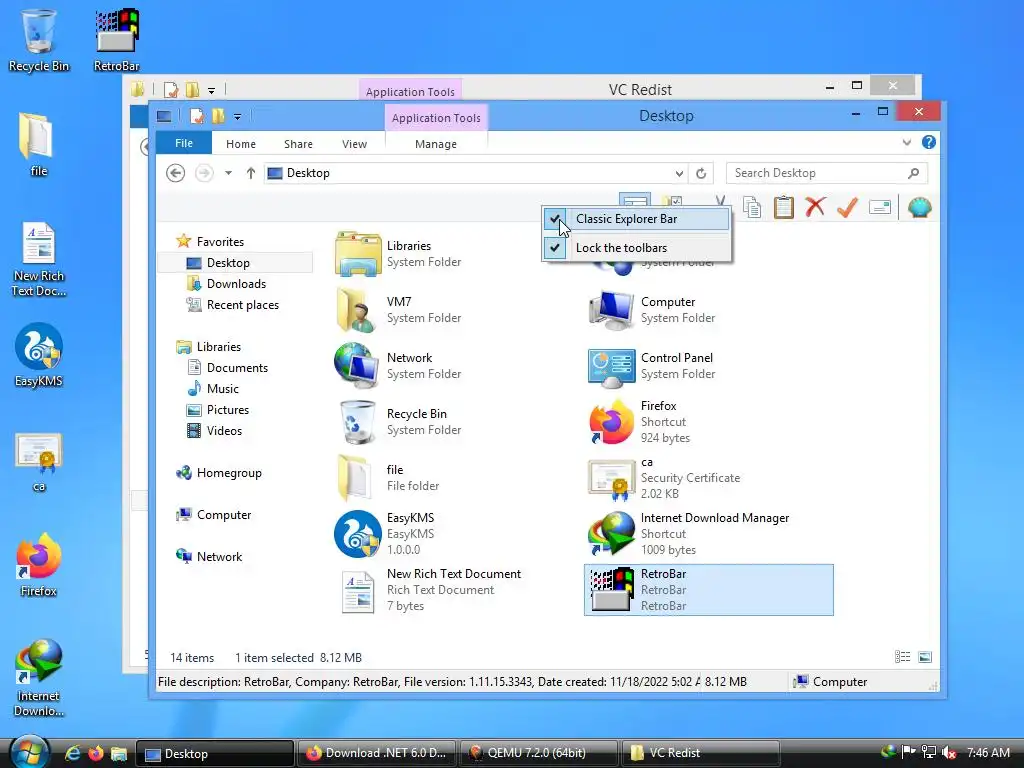Click the Copy icon in Classic Explorer bar
Viewport: 1024px width, 768px height.
(x=752, y=208)
